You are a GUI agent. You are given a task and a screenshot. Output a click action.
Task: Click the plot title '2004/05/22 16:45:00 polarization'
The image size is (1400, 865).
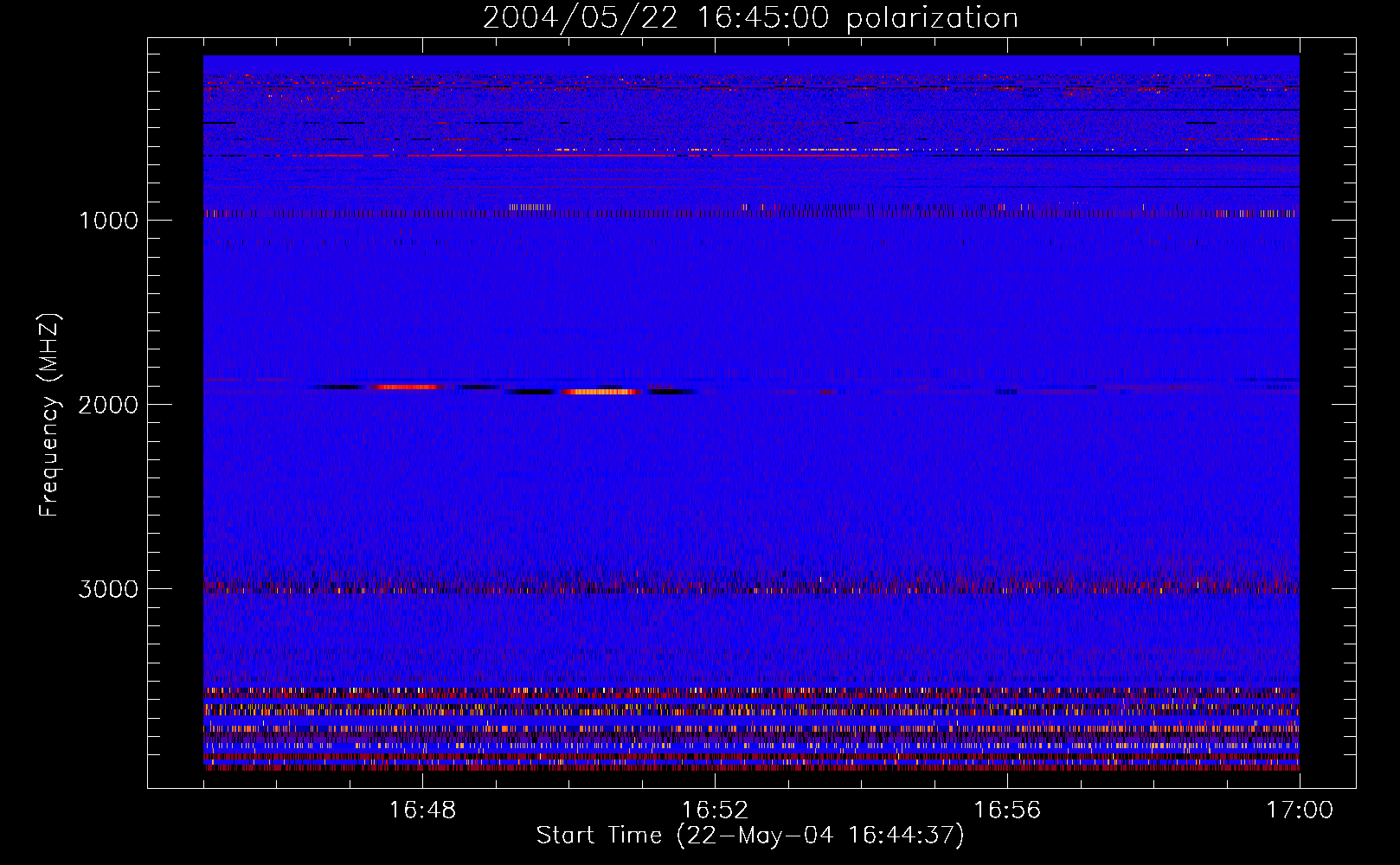tap(750, 18)
